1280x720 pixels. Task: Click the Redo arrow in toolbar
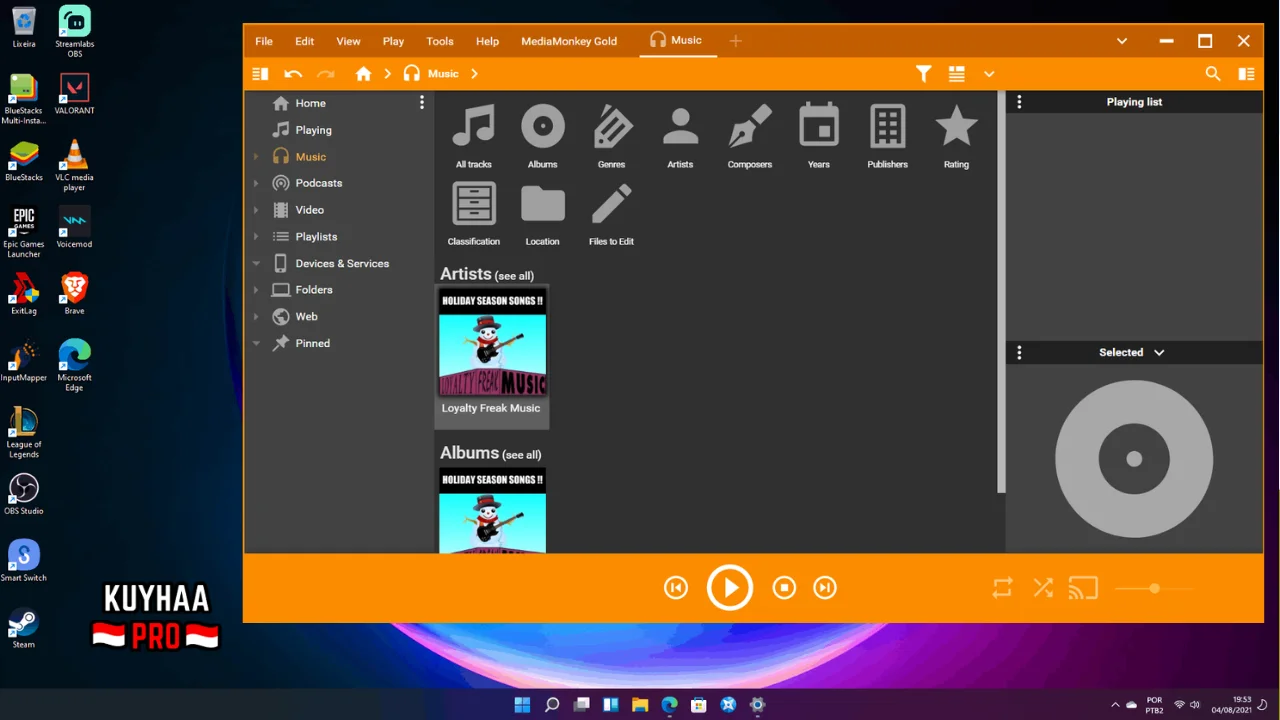tap(326, 74)
